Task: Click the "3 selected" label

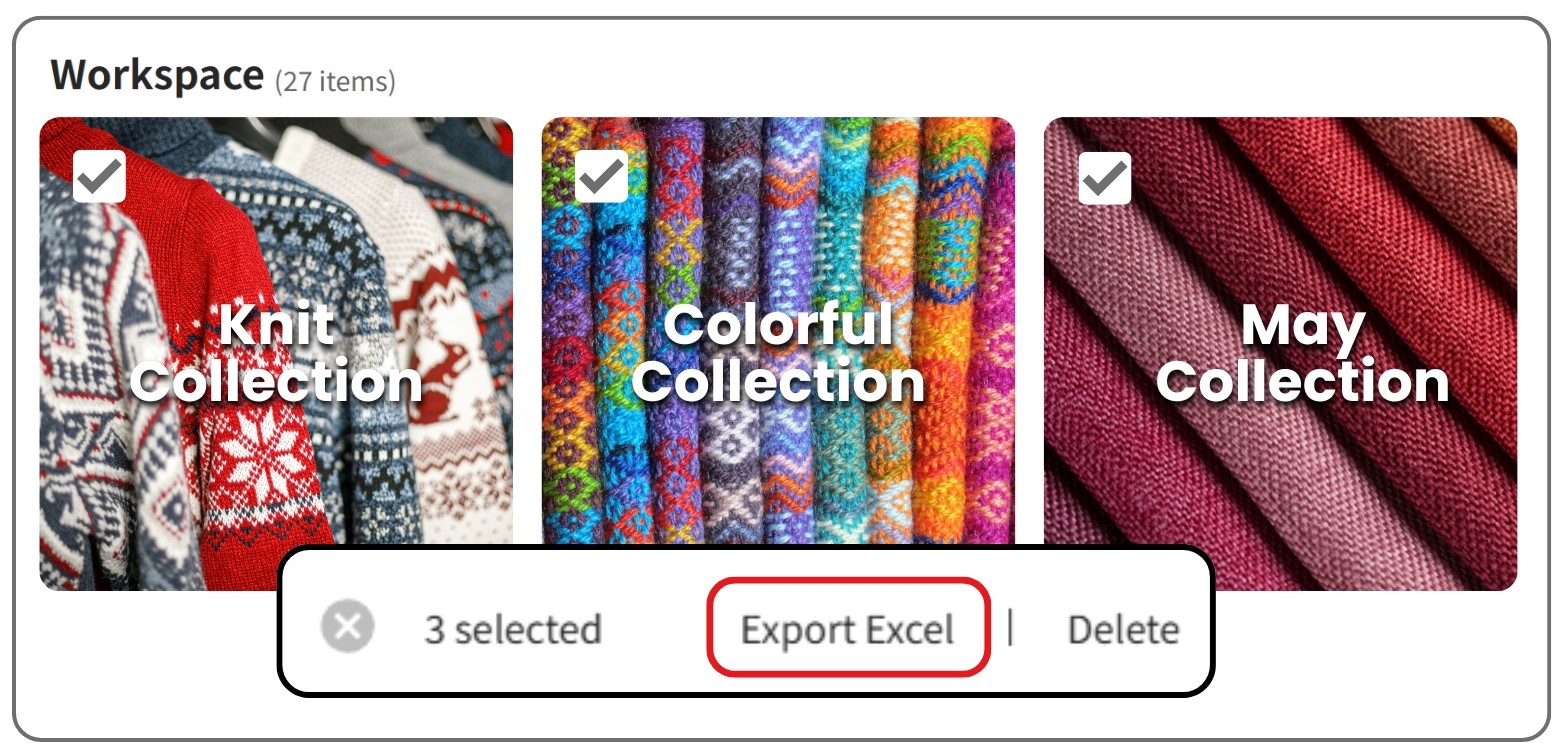Action: click(x=513, y=630)
